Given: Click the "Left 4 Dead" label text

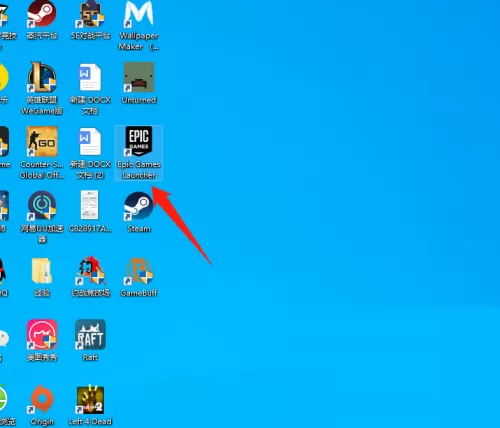Looking at the screenshot, I should 90,422.
